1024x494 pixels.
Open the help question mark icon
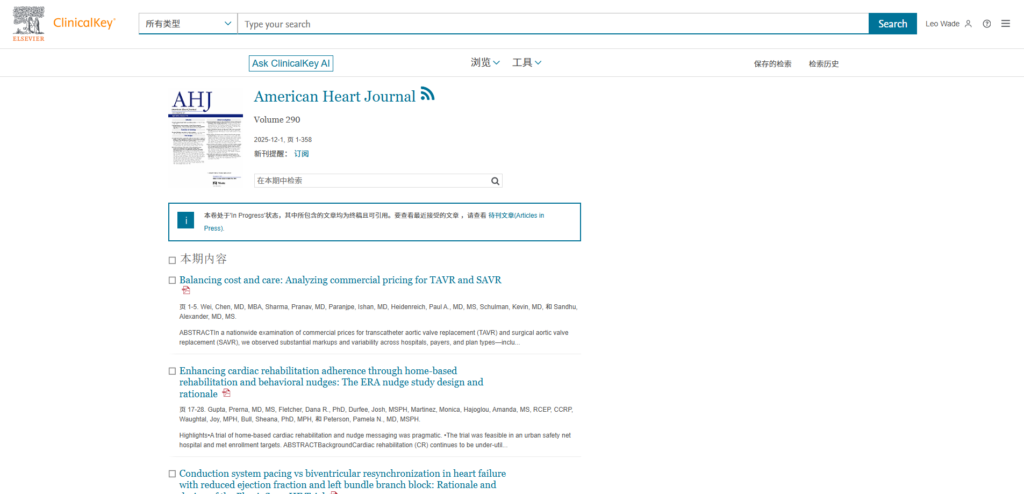tap(987, 24)
